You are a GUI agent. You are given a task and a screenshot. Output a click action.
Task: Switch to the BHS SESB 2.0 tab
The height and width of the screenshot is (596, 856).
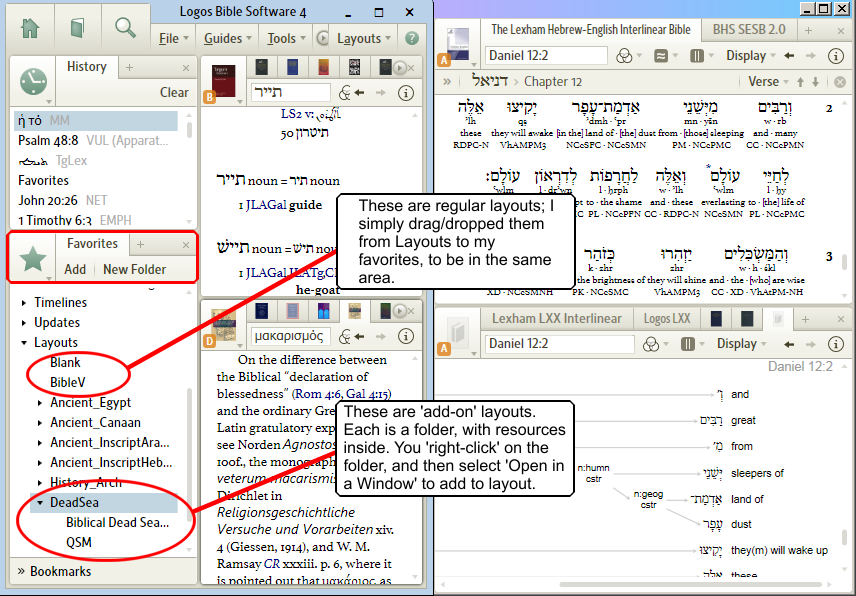(x=749, y=29)
